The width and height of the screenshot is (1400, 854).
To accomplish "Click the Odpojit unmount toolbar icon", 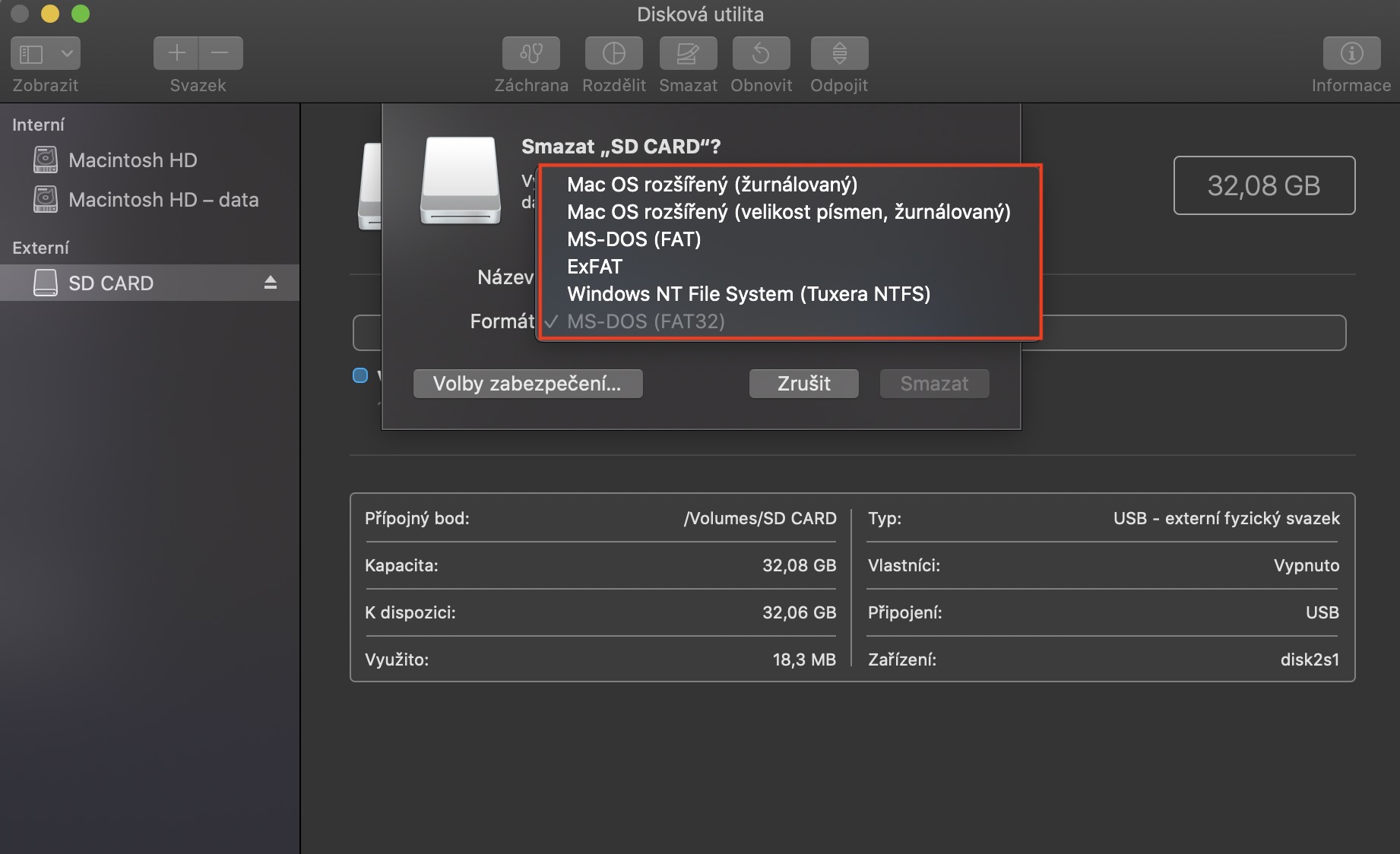I will click(839, 53).
